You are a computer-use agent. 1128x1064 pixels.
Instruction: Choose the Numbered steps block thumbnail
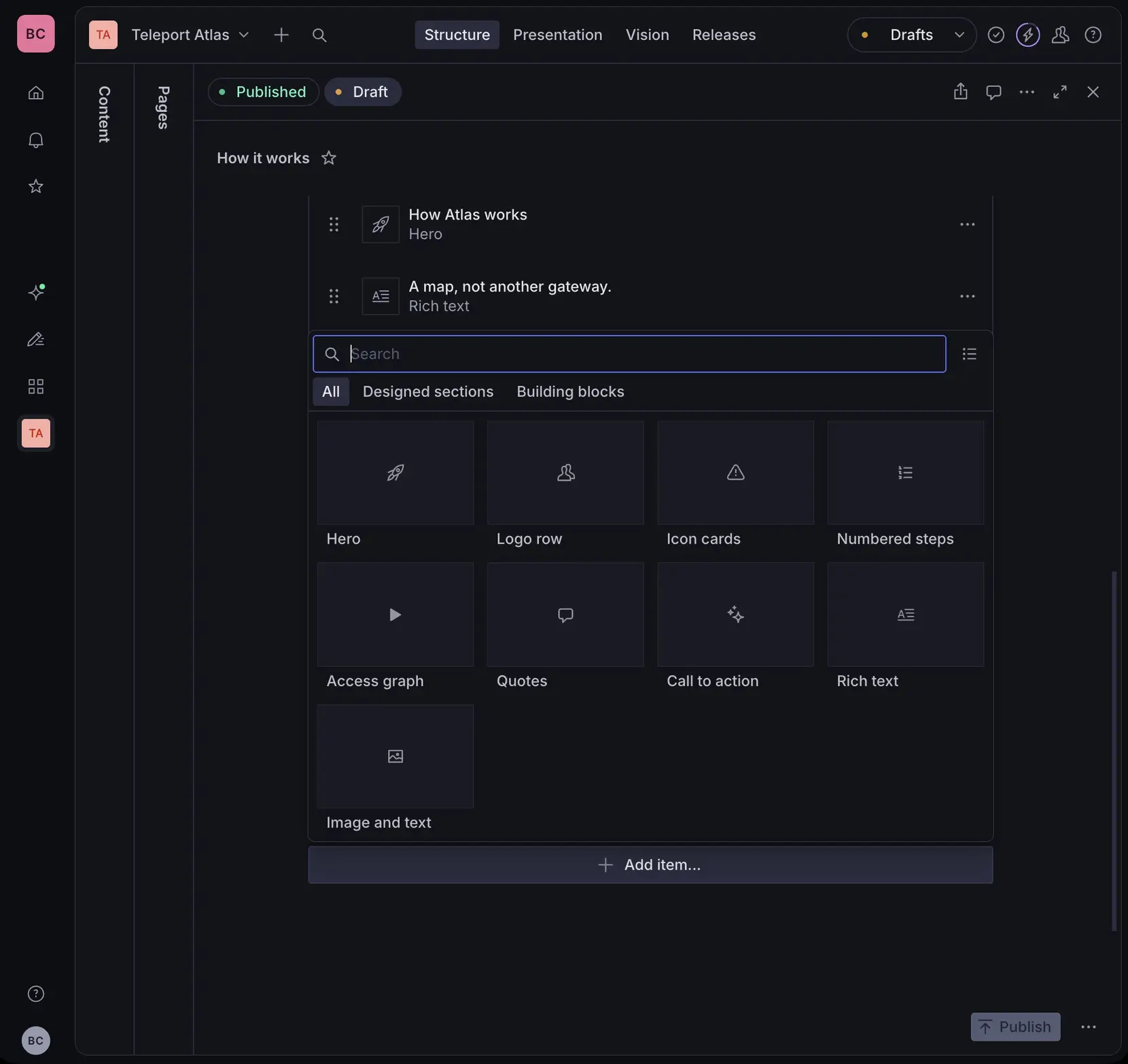click(x=906, y=473)
